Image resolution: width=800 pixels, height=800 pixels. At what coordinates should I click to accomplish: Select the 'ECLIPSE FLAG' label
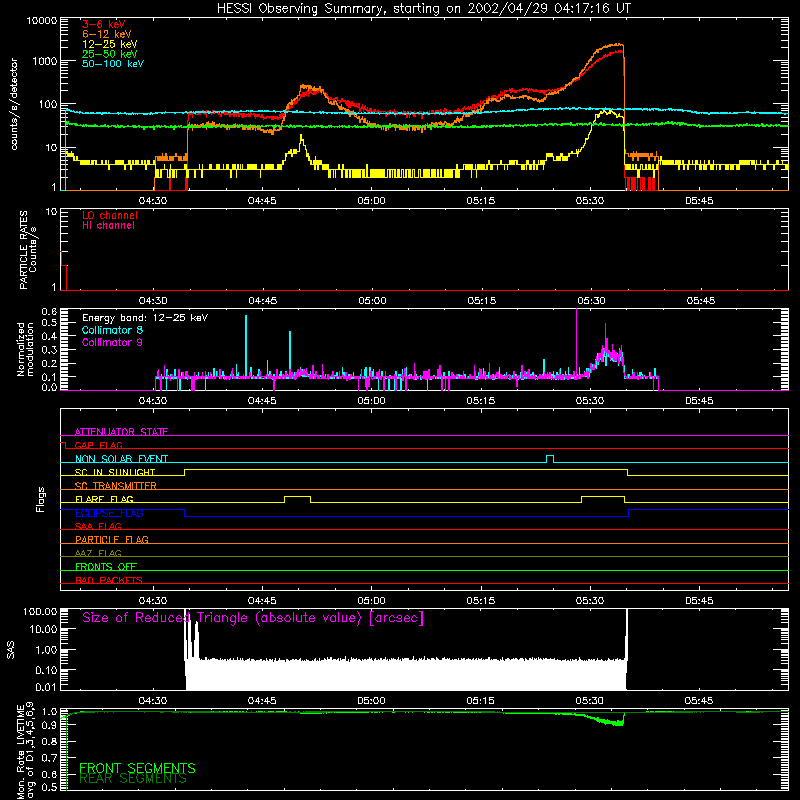pyautogui.click(x=109, y=513)
